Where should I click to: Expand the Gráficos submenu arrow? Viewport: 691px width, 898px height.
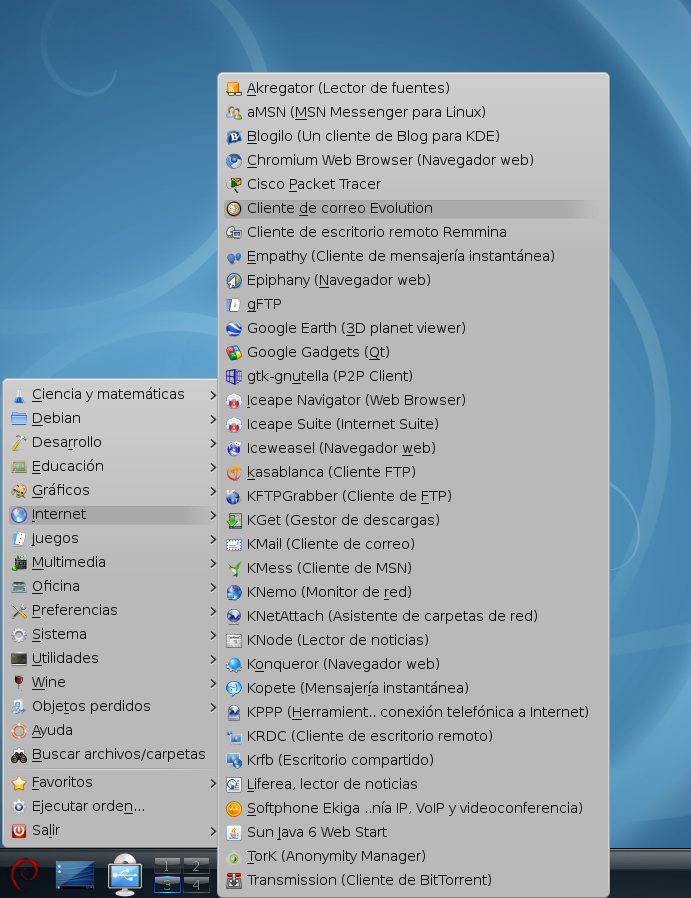click(212, 491)
